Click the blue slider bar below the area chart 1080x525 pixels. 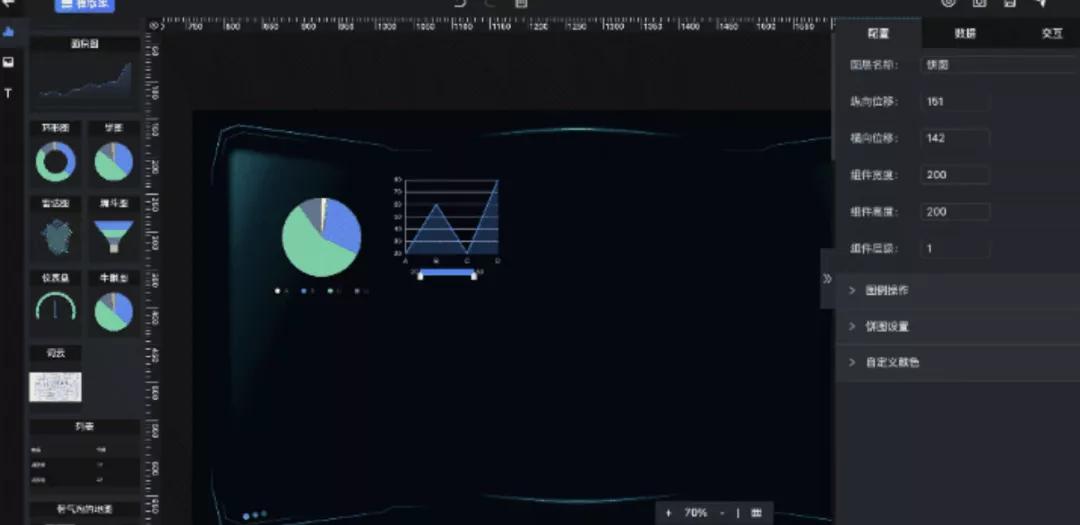click(446, 272)
